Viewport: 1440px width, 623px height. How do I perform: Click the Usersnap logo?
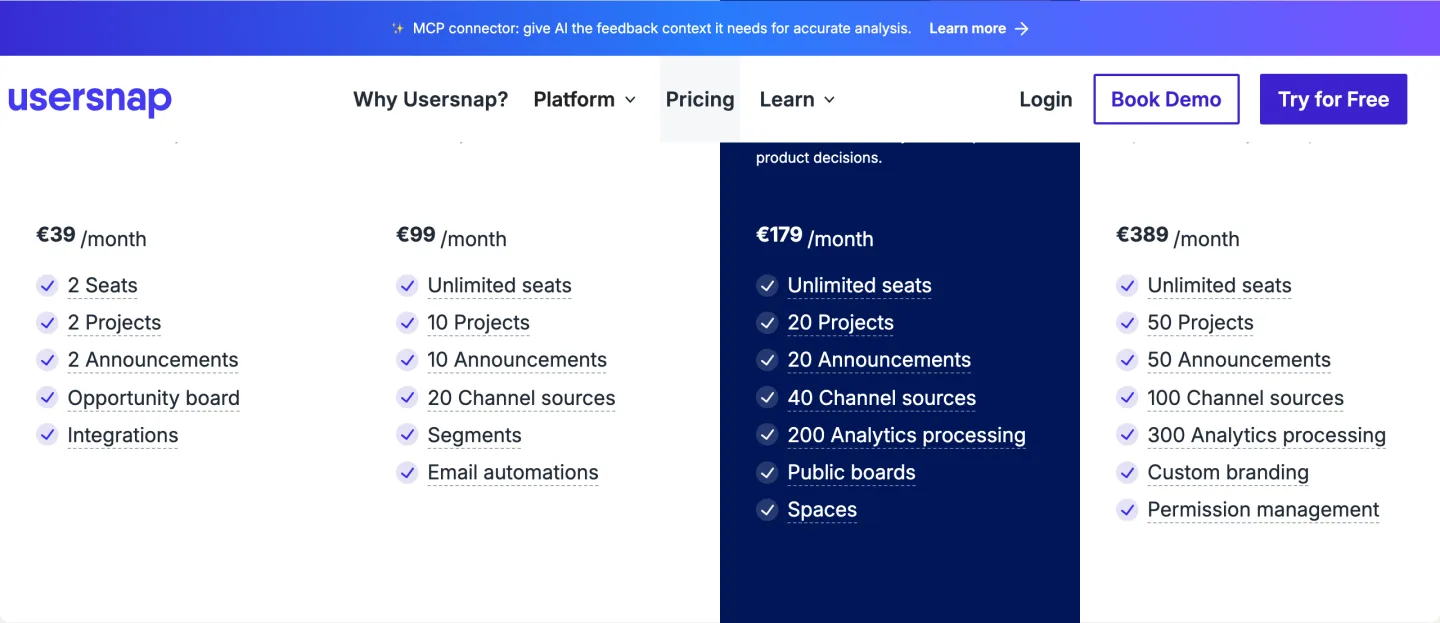(90, 100)
